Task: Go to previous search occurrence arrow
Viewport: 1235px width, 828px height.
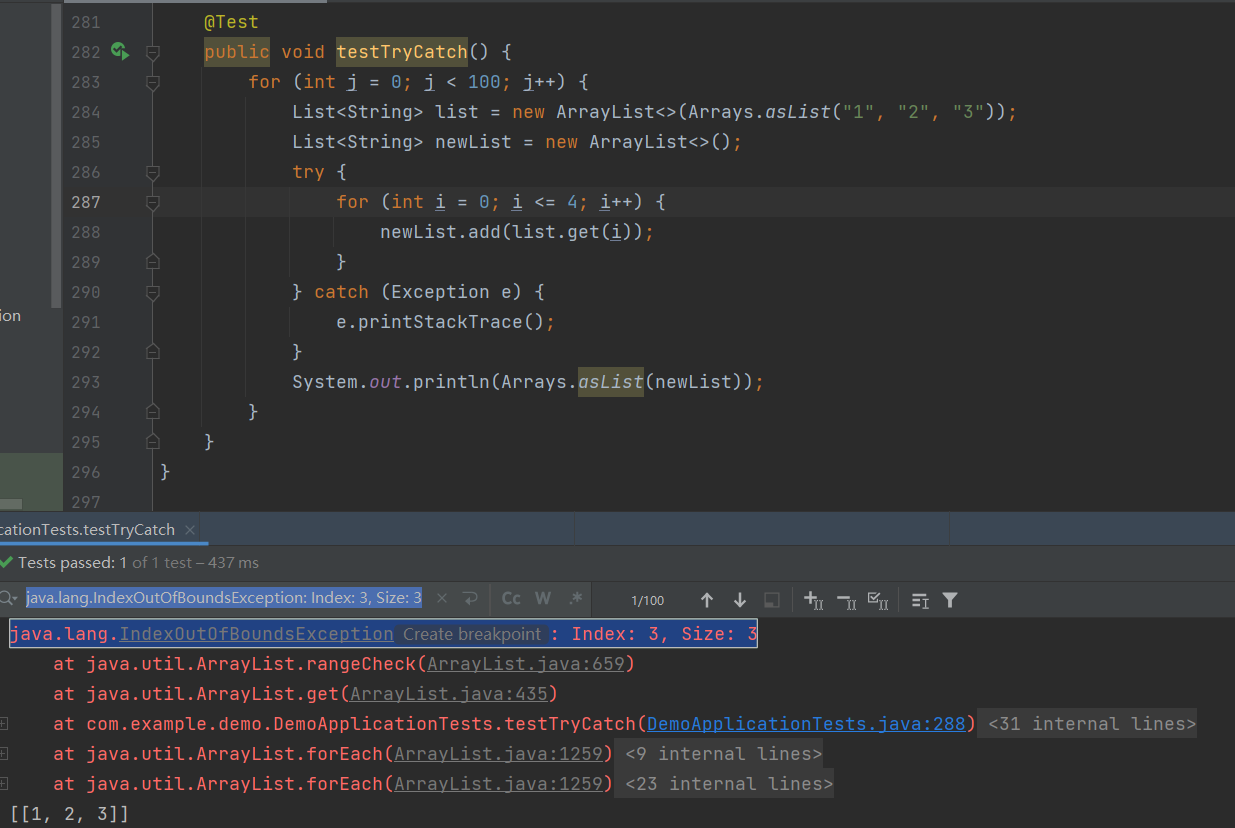Action: [707, 600]
